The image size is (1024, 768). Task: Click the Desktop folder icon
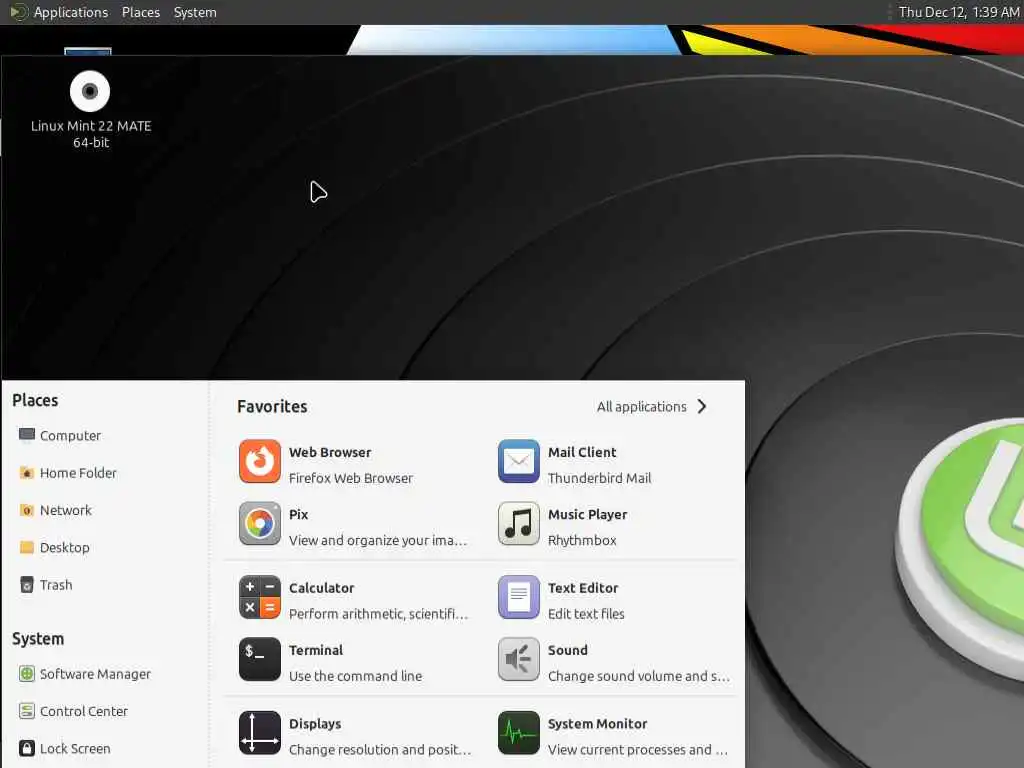click(x=27, y=547)
